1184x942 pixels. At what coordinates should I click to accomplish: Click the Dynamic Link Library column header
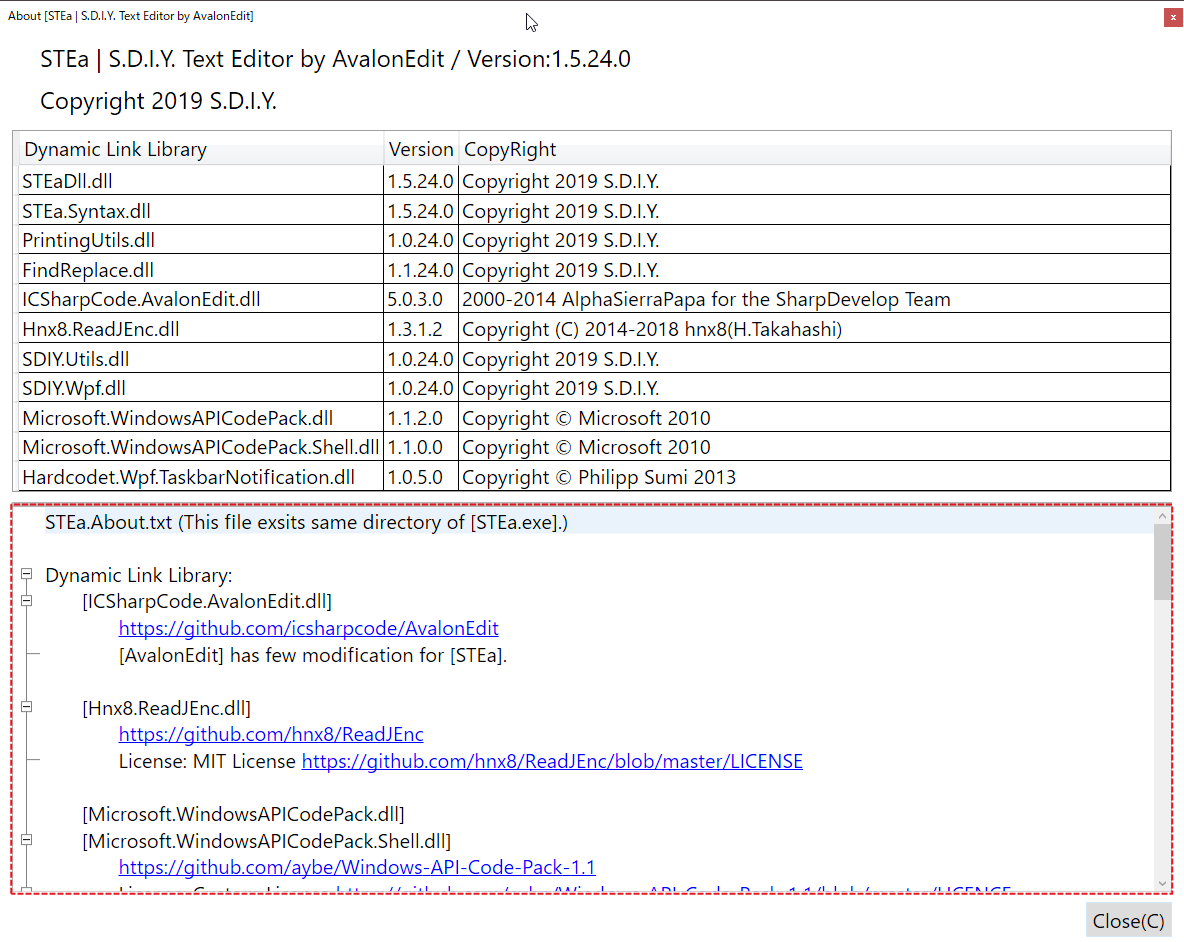[x=201, y=149]
